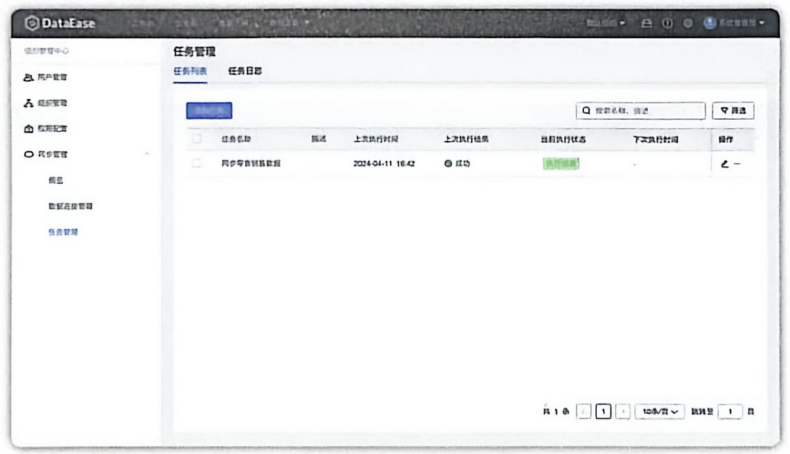Click the task name 同步零售销售数据

pyautogui.click(x=251, y=163)
